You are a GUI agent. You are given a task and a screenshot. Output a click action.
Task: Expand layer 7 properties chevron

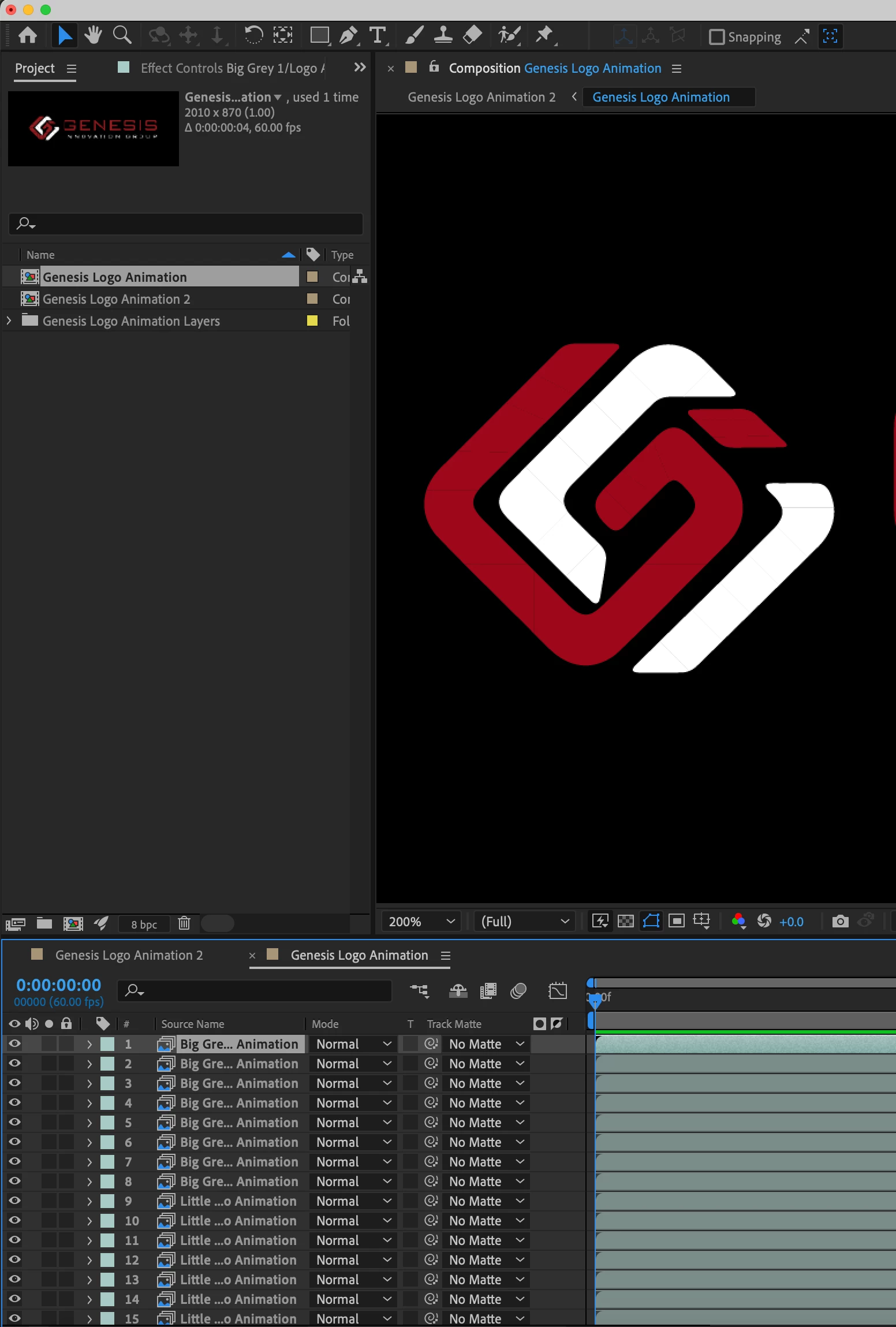(89, 1162)
